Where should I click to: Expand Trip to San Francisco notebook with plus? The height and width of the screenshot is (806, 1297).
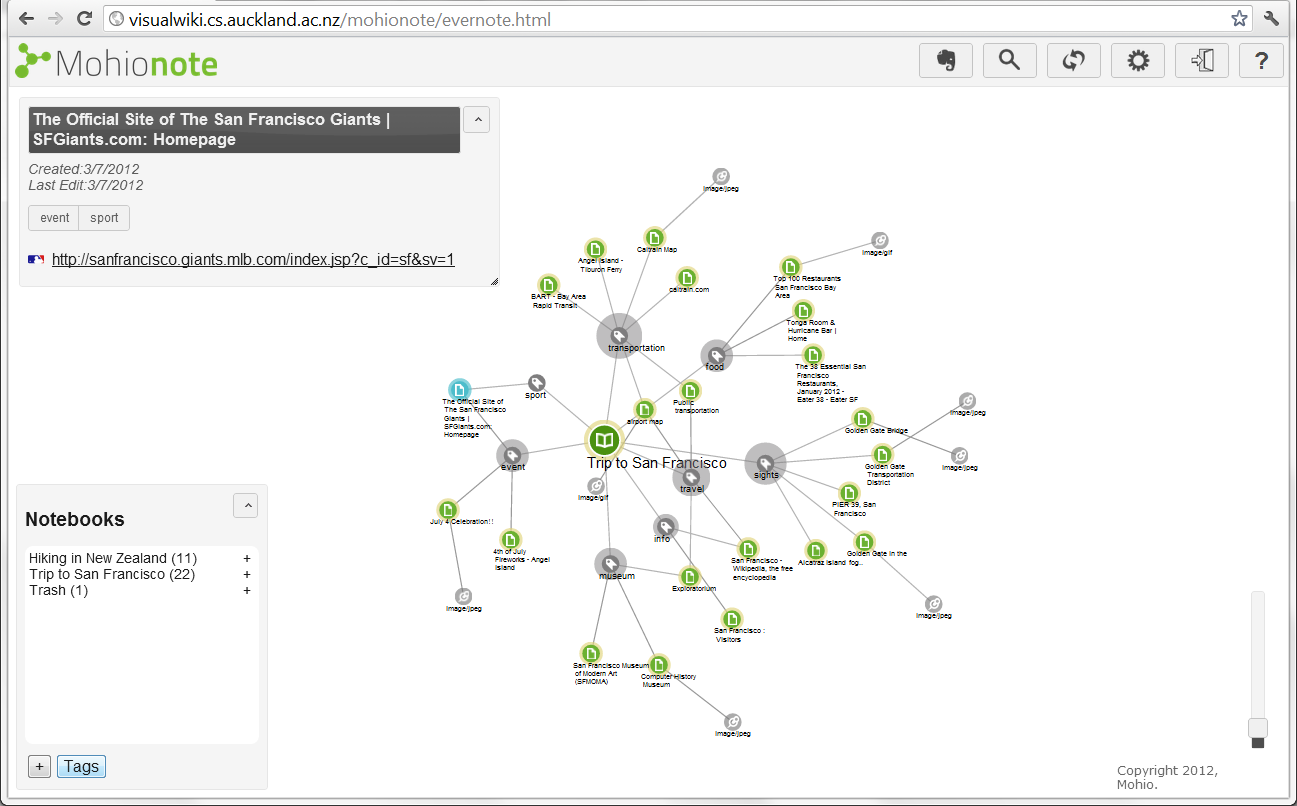tap(246, 574)
